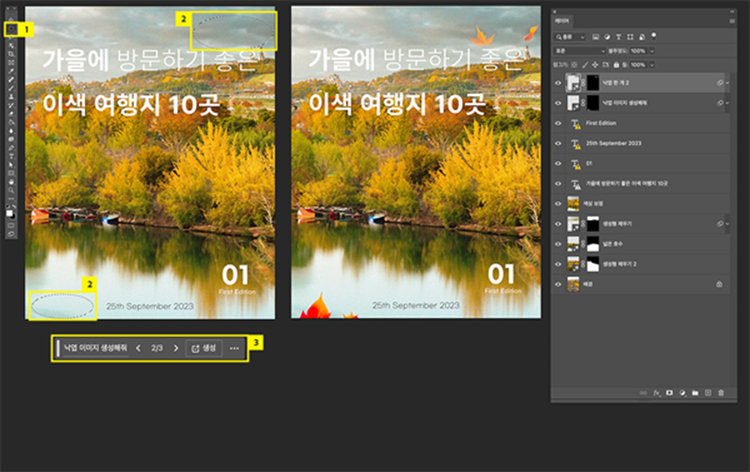The height and width of the screenshot is (472, 750).
Task: Switch to the 레이어 panel tab
Action: click(x=562, y=21)
